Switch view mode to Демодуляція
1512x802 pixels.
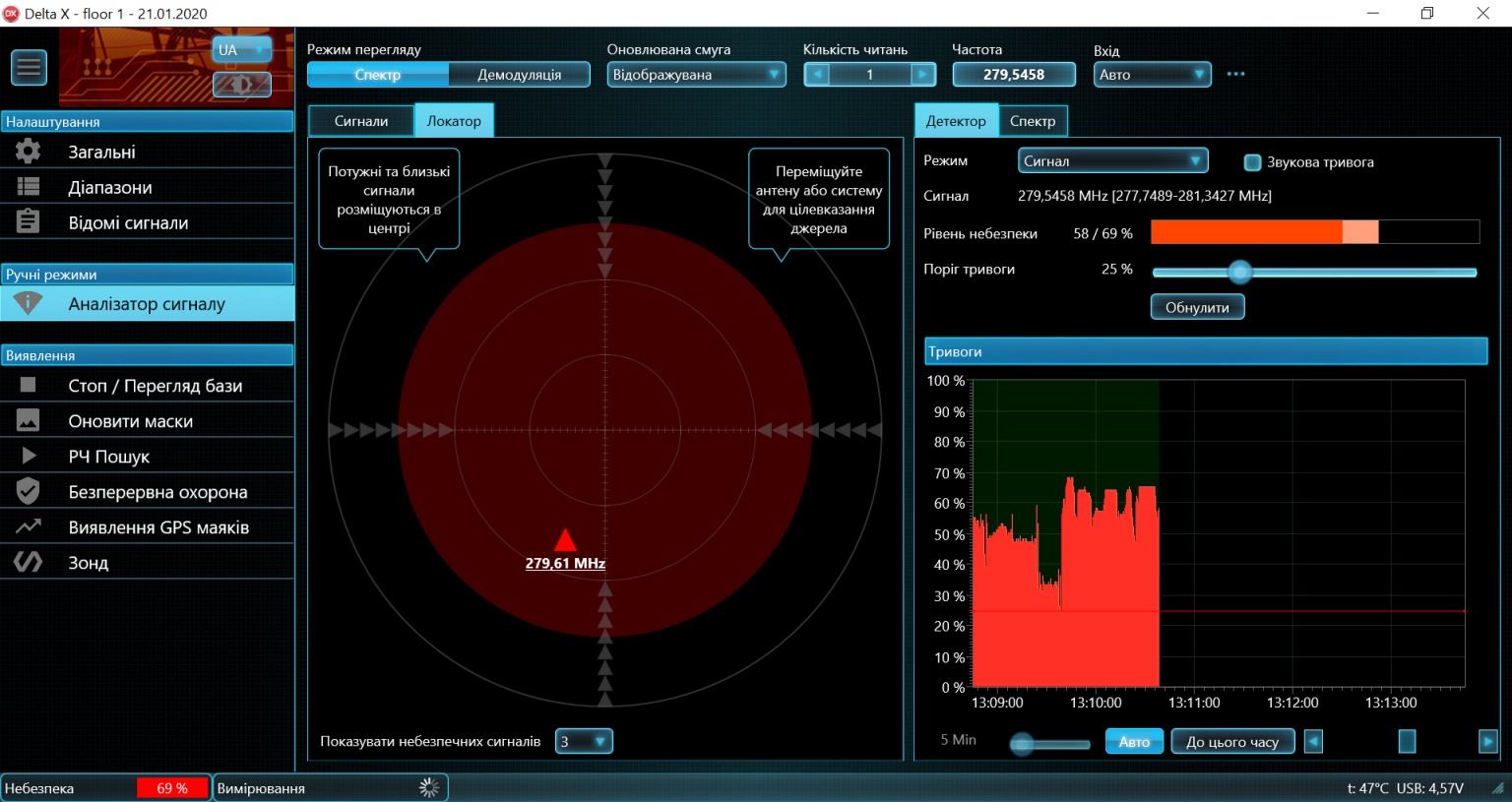coord(519,75)
